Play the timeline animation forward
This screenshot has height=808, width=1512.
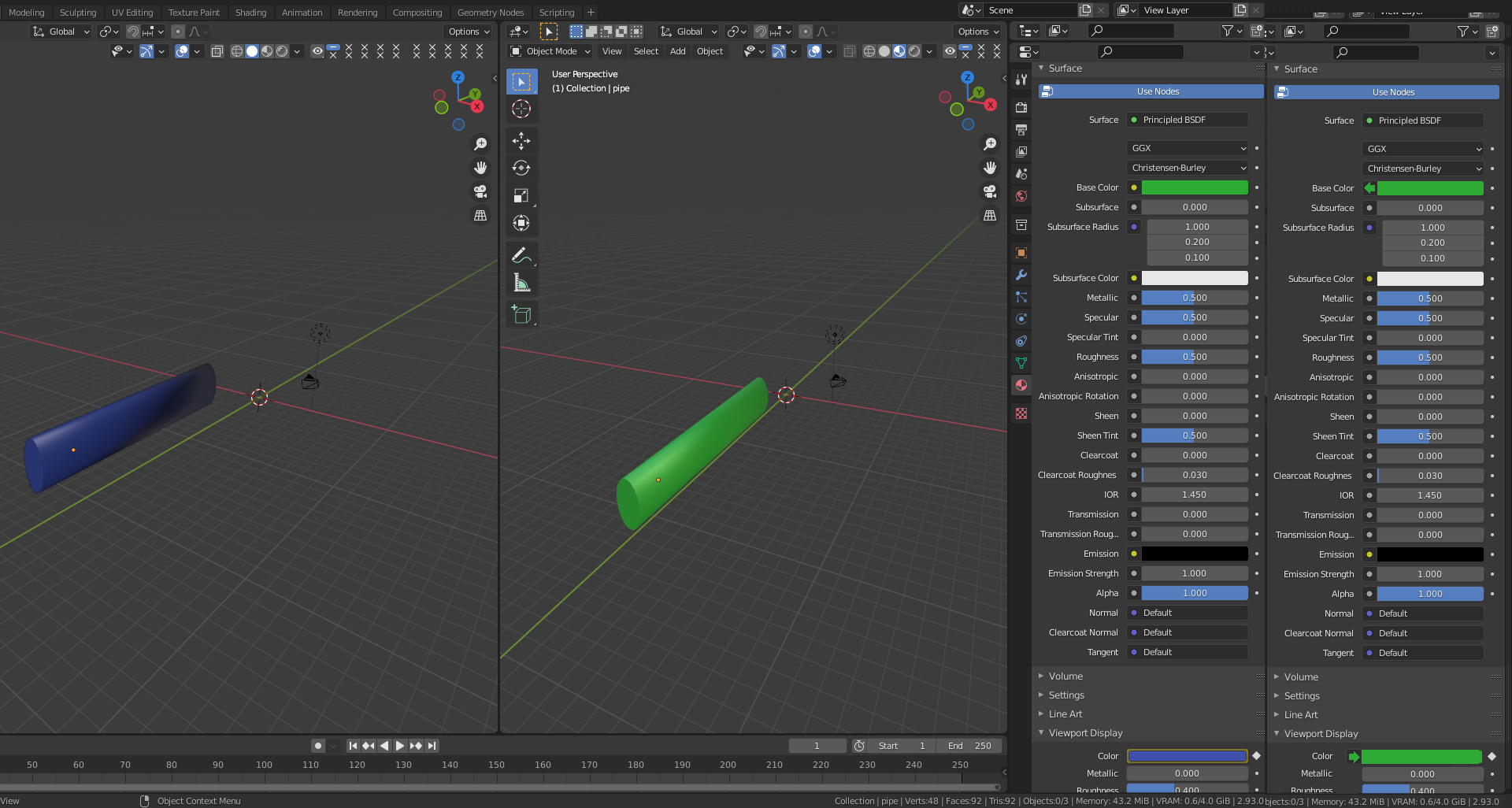click(400, 746)
